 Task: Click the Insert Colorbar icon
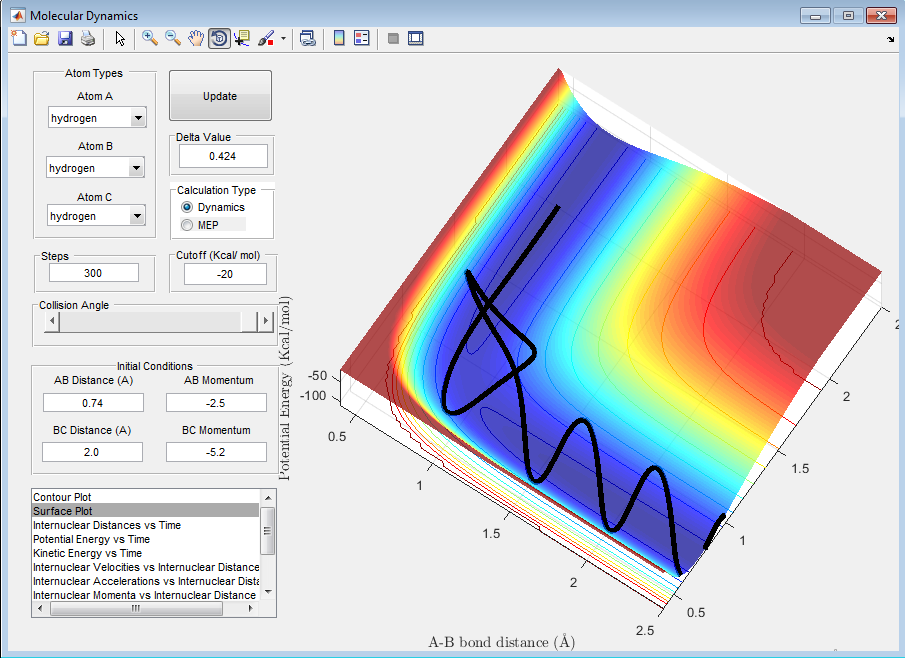pos(339,38)
